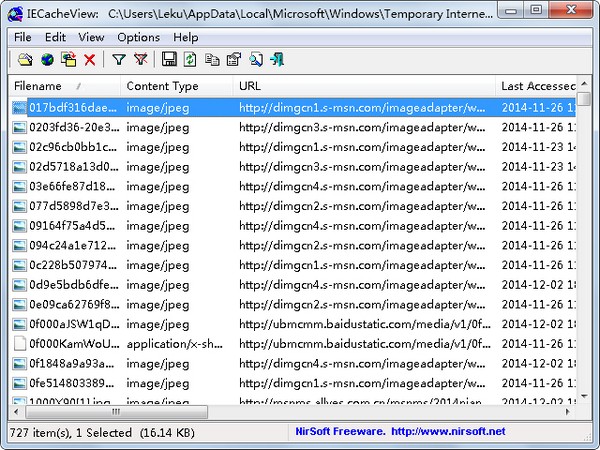Sort by URL column header
This screenshot has width=600, height=450.
tap(364, 86)
